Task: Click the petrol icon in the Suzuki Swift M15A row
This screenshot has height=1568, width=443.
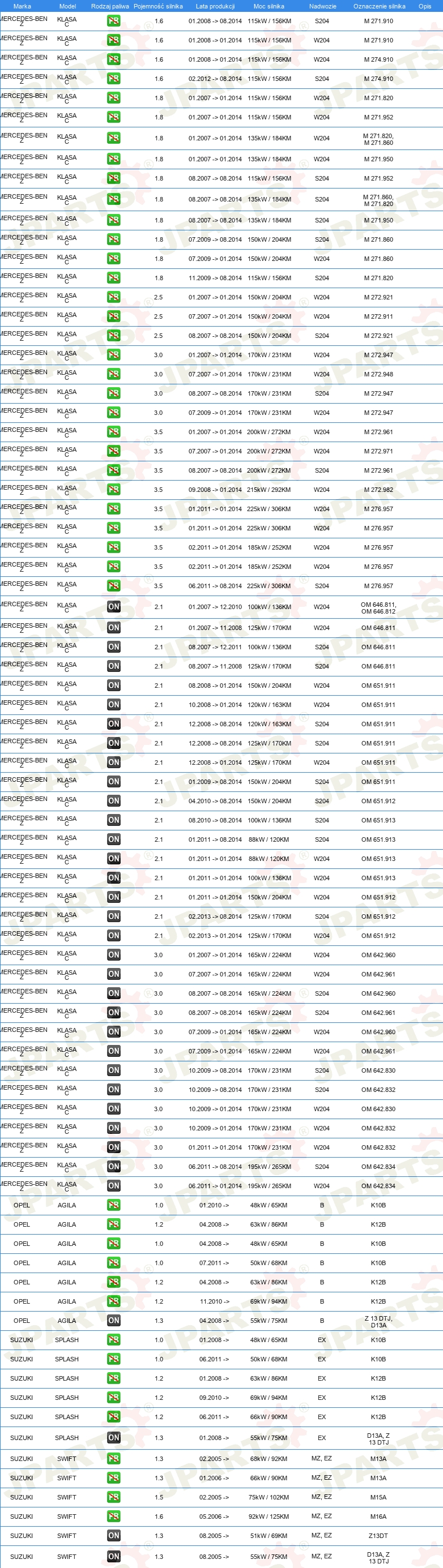Action: (x=113, y=1497)
